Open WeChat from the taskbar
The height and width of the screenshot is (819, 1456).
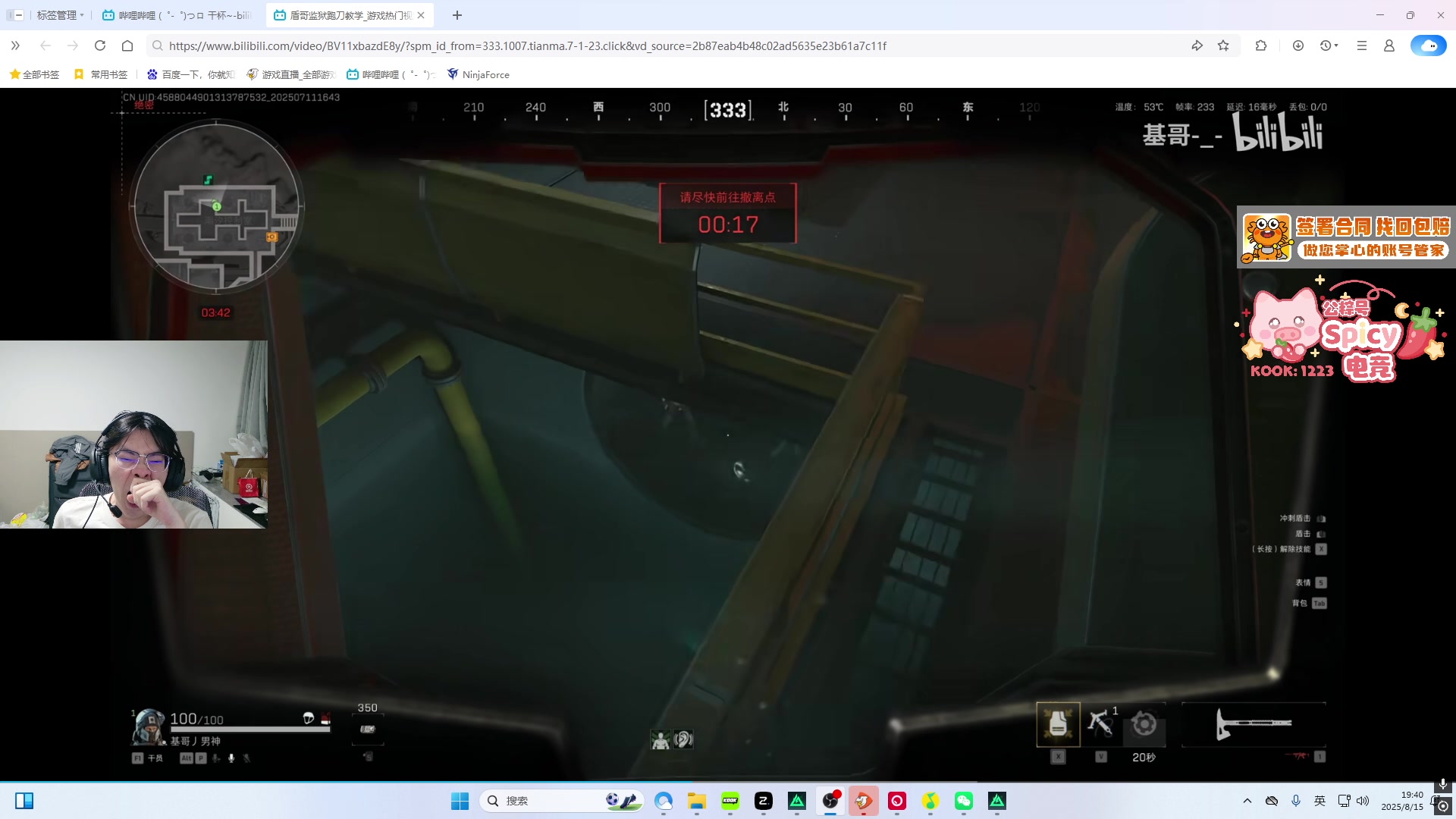(964, 801)
